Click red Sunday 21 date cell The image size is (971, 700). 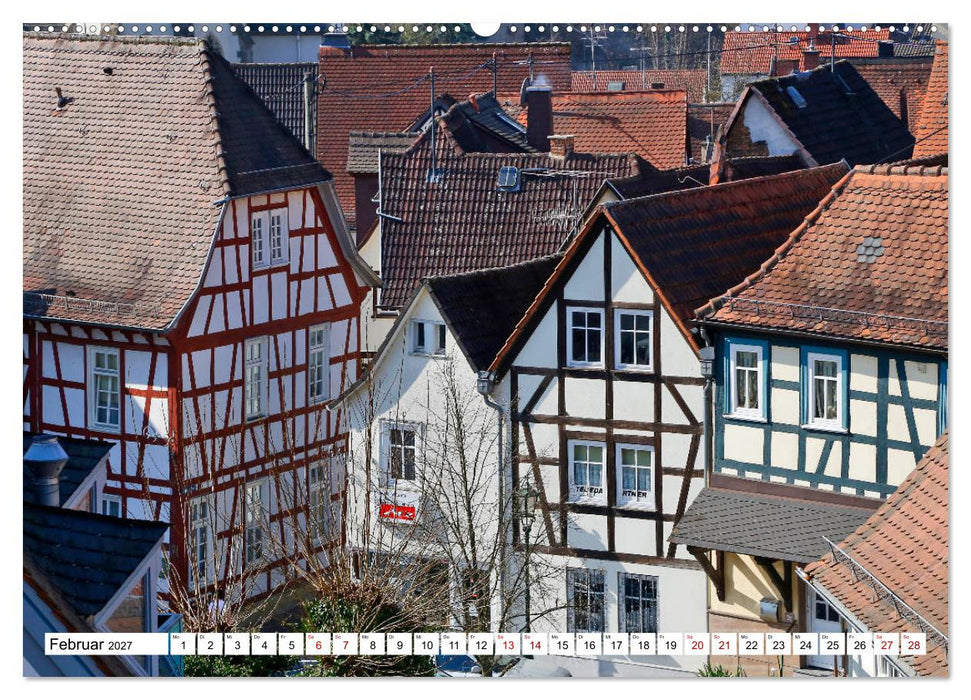tap(725, 644)
